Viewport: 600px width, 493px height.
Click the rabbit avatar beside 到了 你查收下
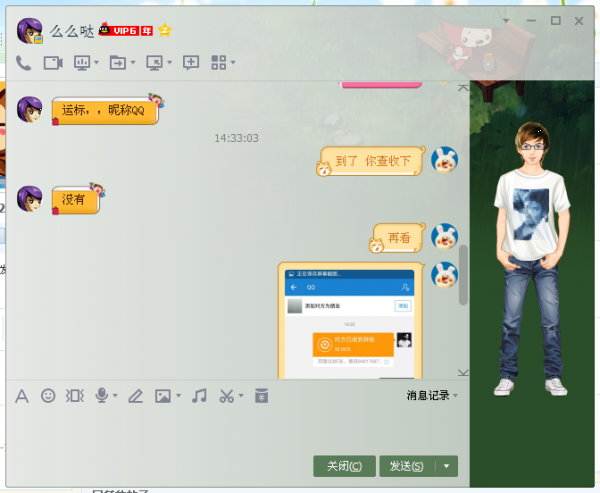coord(444,160)
